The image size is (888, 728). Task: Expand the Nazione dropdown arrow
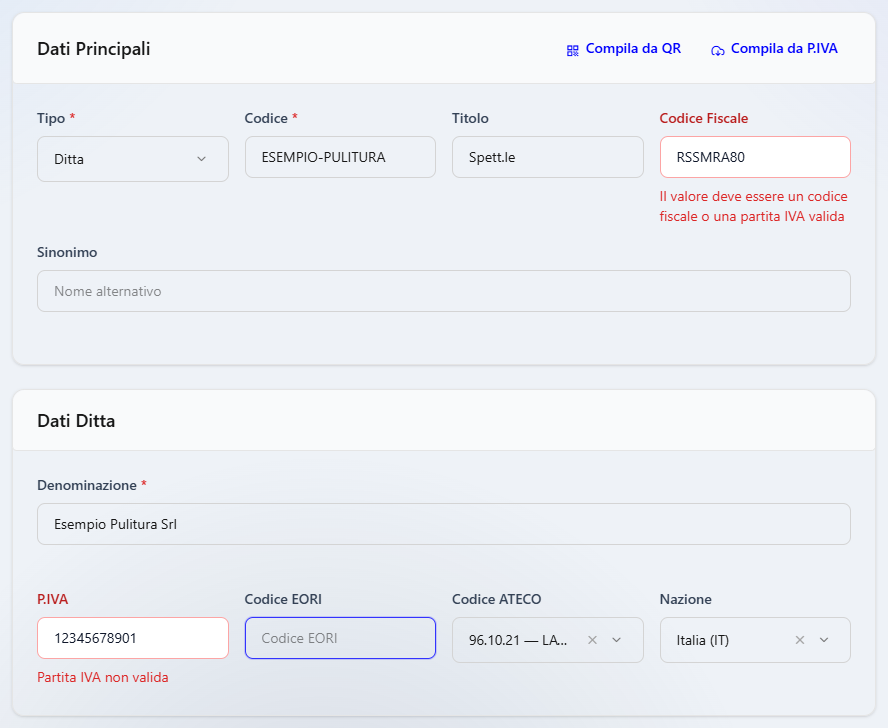824,640
